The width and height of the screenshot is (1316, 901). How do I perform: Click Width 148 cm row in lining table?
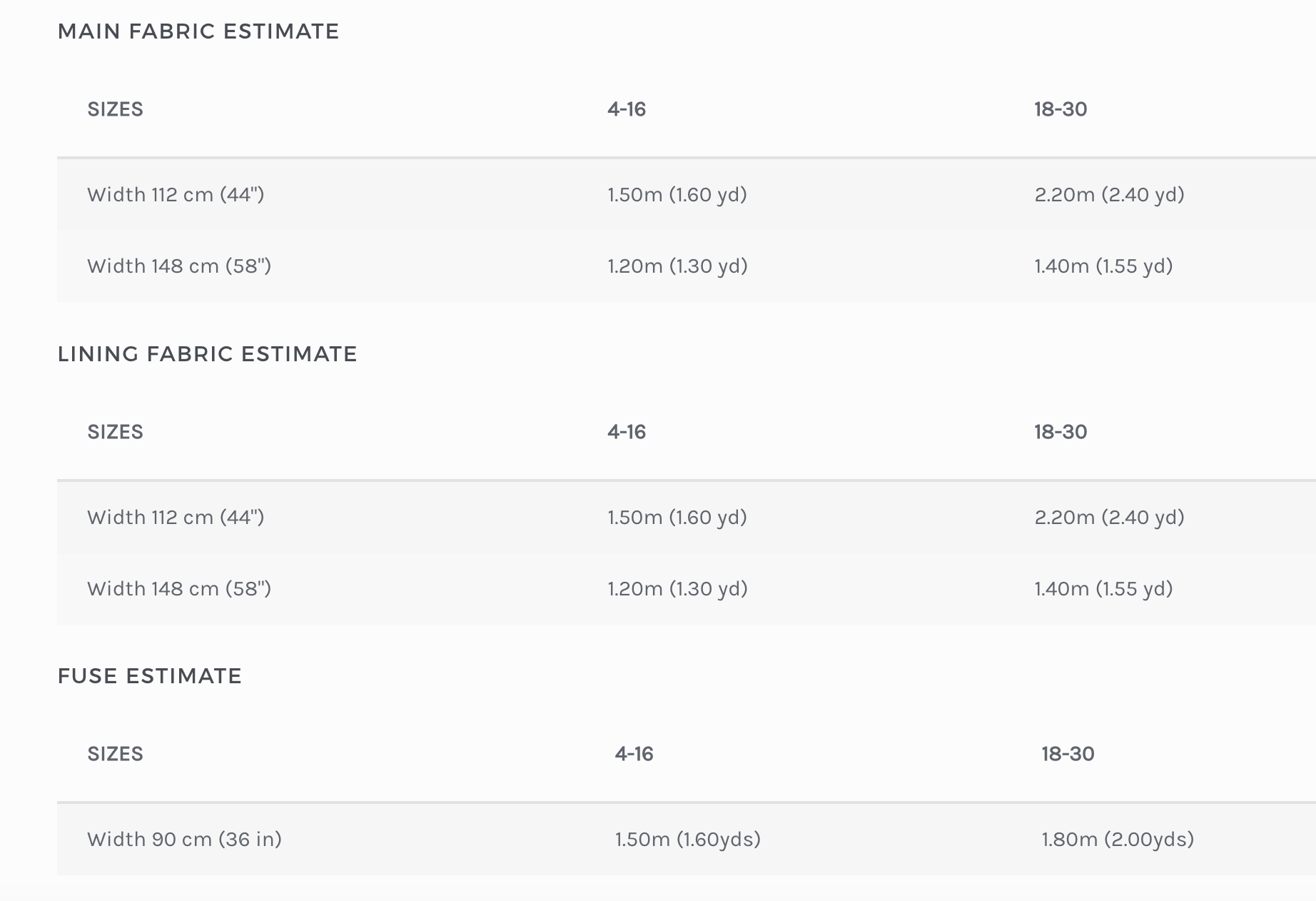(x=687, y=588)
